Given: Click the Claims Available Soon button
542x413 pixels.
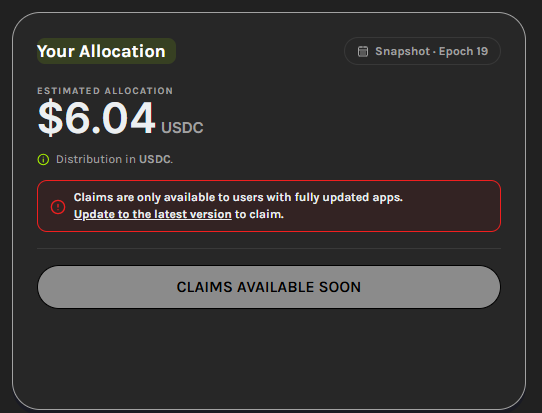Looking at the screenshot, I should click(x=269, y=287).
